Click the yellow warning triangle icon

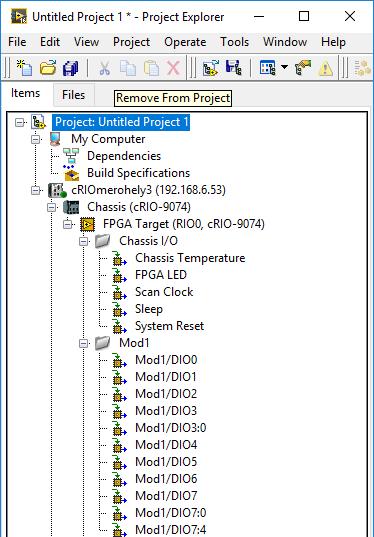click(326, 68)
